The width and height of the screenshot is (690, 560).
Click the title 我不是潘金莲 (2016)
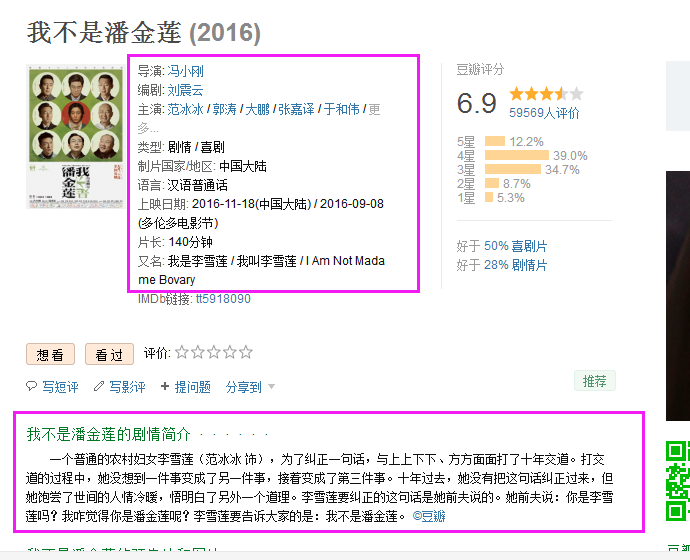(x=143, y=33)
